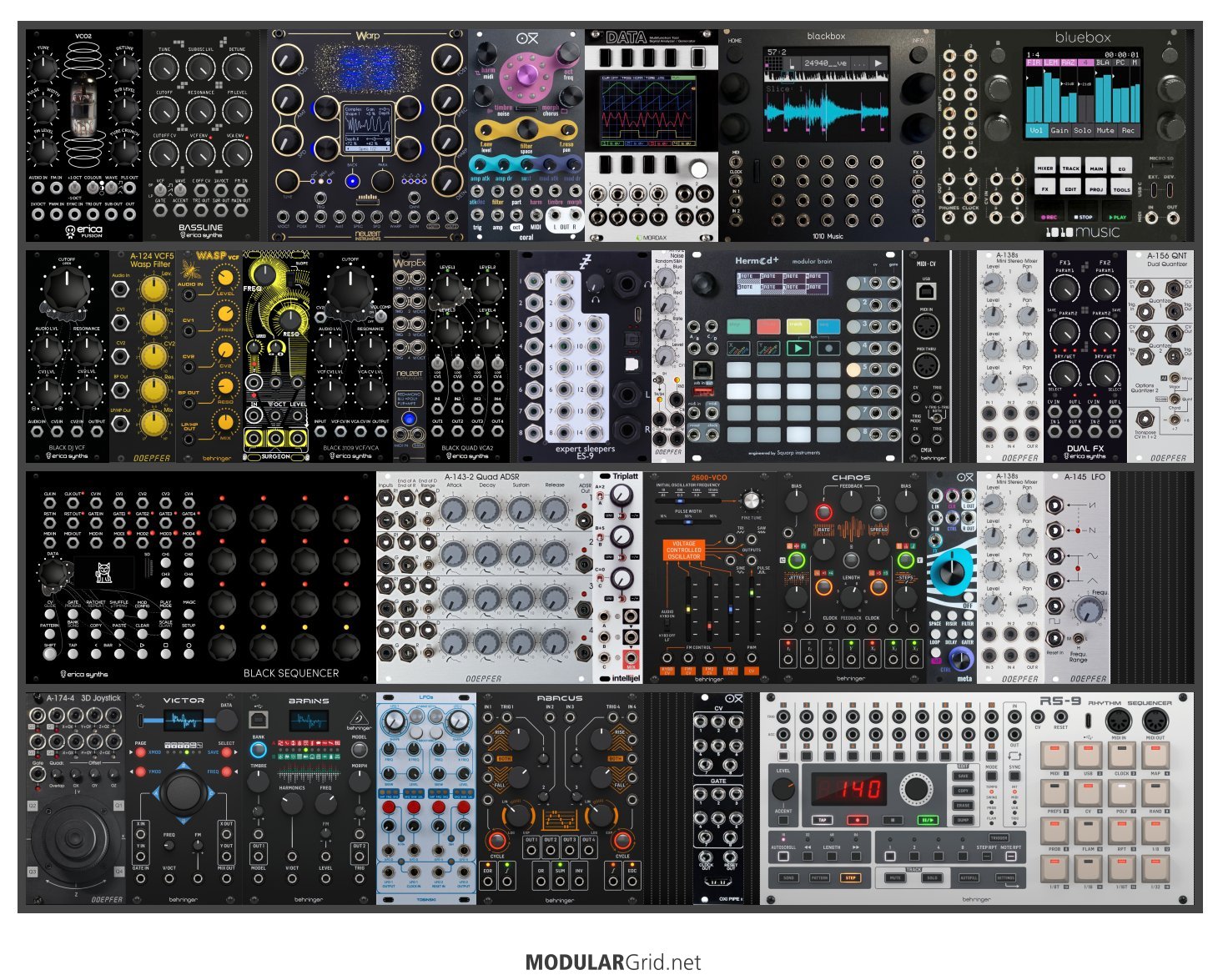The height and width of the screenshot is (980, 1228).
Task: Click the A-174-4 3D Joystick stick
Action: (75, 838)
